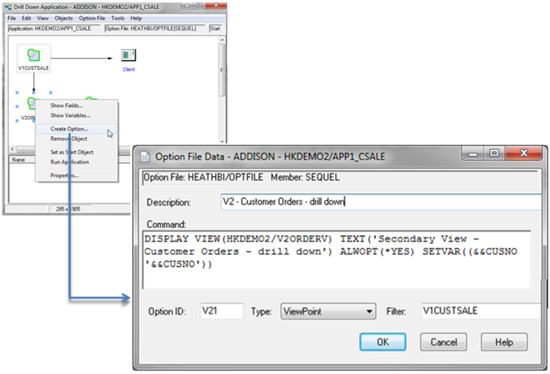Close the Drill Down Application window
This screenshot has height=374, width=550.
(216, 6)
